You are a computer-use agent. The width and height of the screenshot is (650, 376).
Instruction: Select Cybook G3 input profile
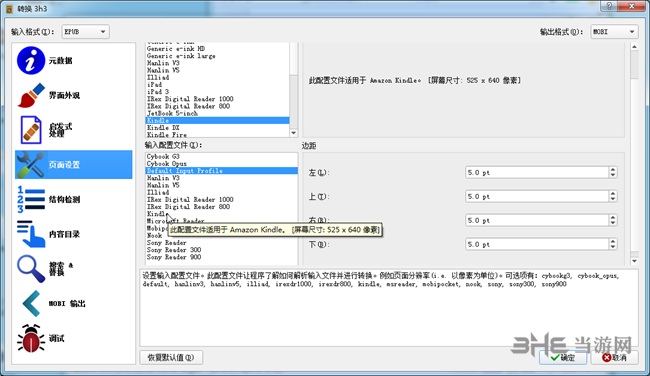point(221,156)
